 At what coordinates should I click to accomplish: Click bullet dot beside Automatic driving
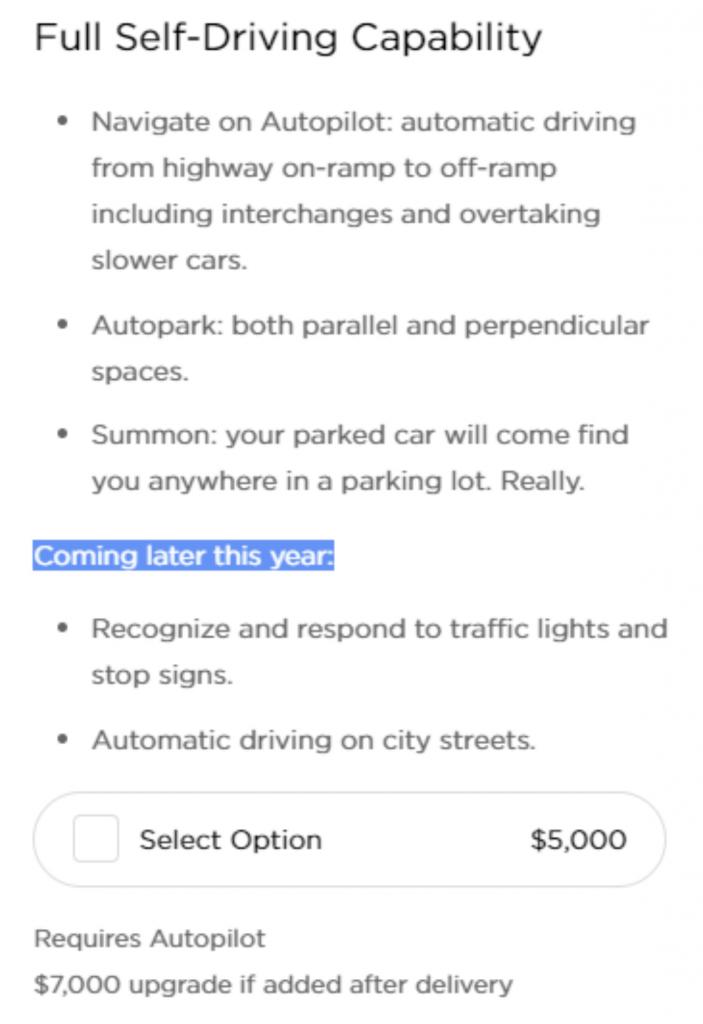pos(63,739)
